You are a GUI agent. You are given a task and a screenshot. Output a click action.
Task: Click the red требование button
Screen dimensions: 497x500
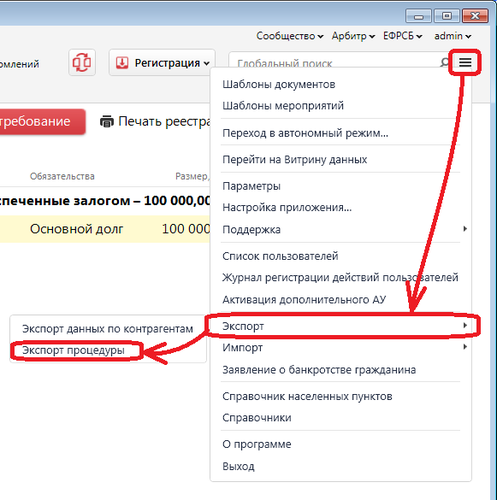coord(43,122)
